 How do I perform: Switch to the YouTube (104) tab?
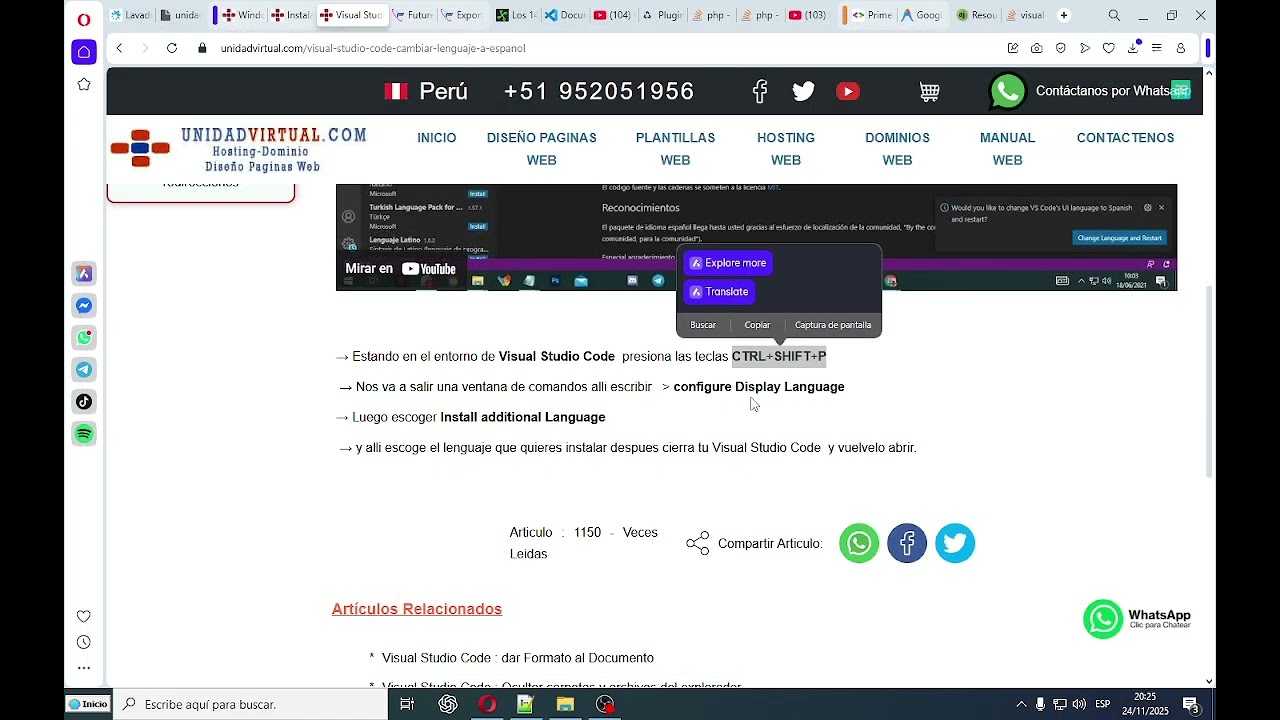pyautogui.click(x=613, y=15)
